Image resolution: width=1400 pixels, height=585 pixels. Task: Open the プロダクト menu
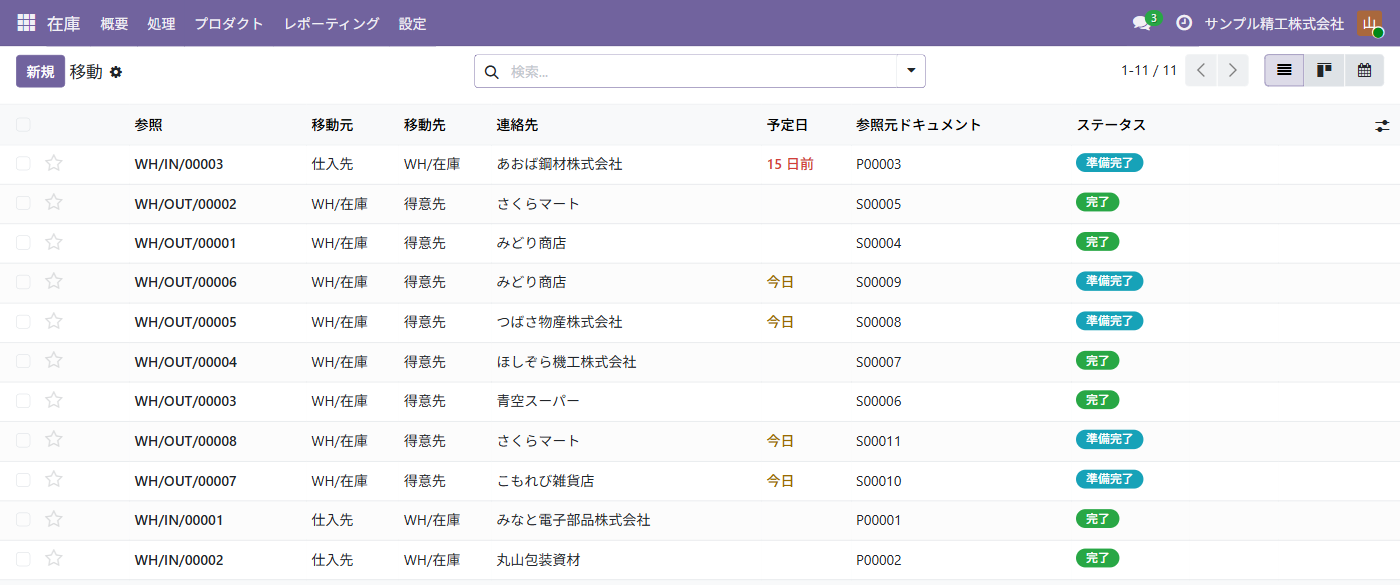pos(229,23)
